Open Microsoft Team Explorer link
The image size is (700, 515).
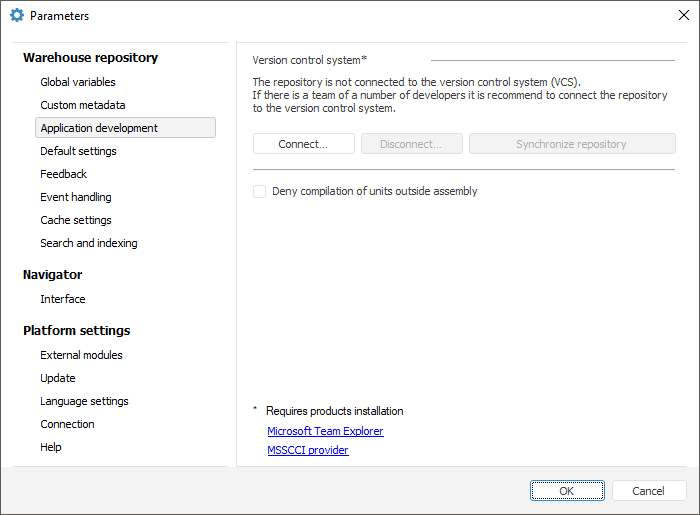point(325,431)
